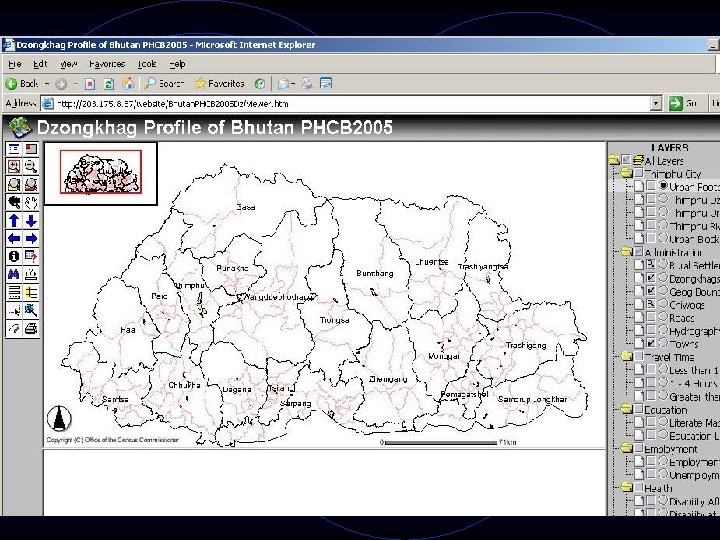The width and height of the screenshot is (720, 540).
Task: Collapse the Thimphu City folder
Action: pos(627,173)
